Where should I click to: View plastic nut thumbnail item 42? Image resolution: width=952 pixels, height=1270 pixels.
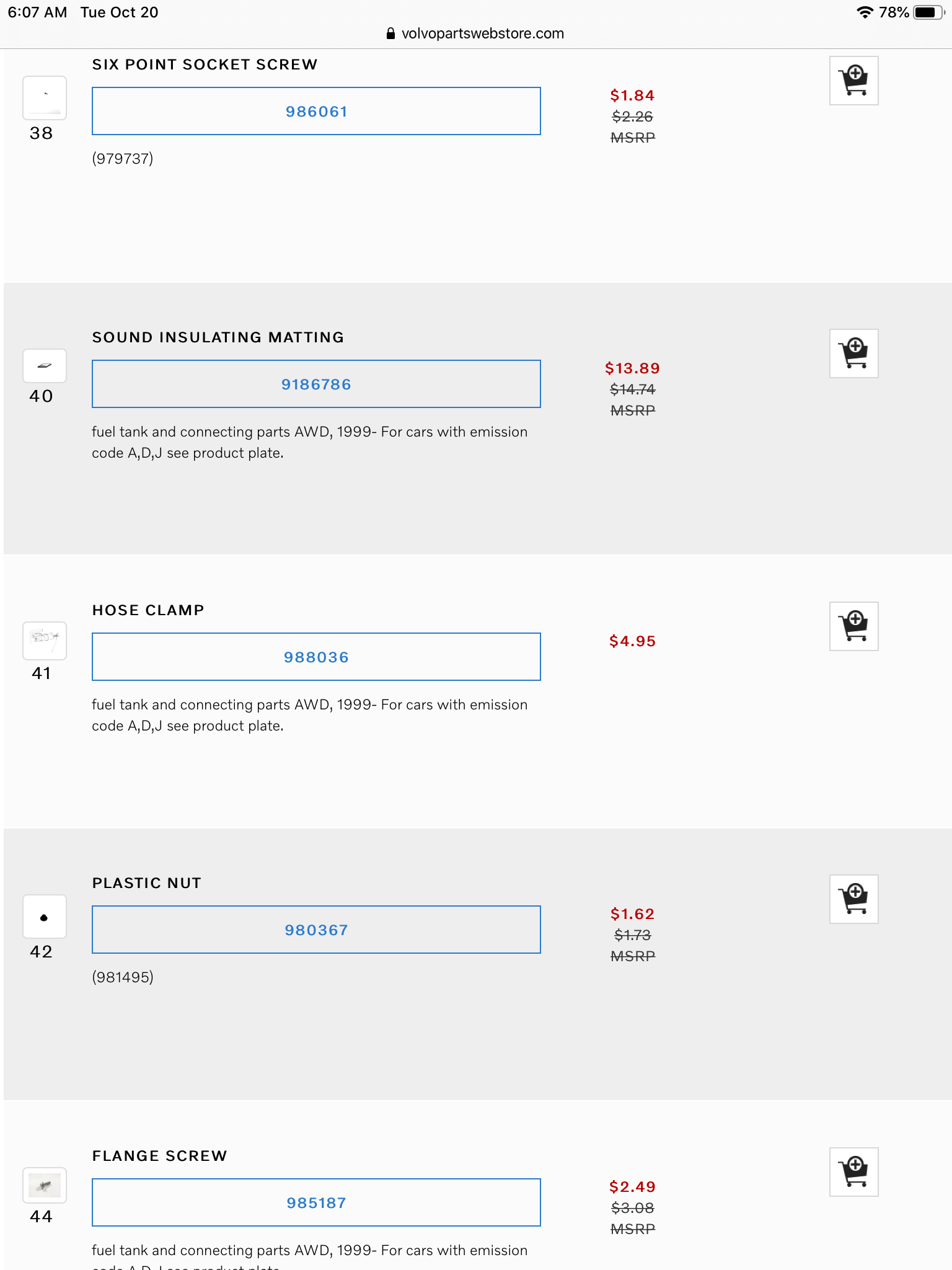point(45,917)
